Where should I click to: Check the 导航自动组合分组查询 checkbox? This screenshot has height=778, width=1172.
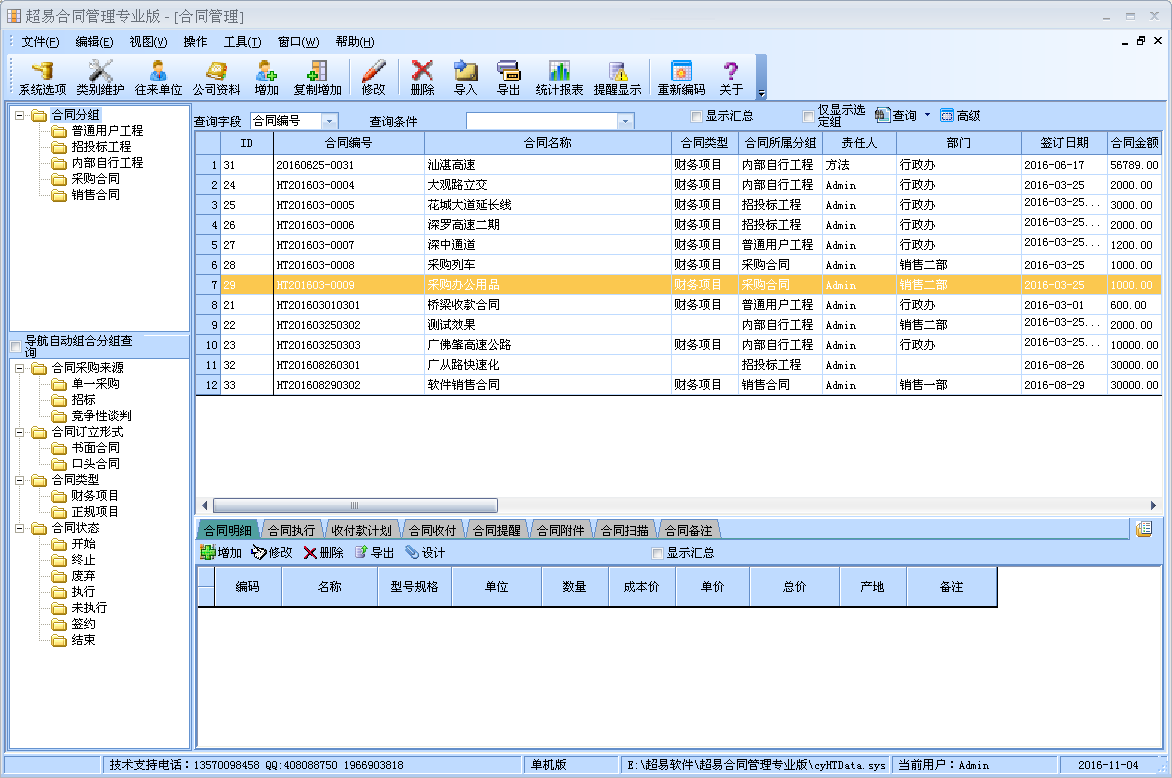tap(15, 347)
